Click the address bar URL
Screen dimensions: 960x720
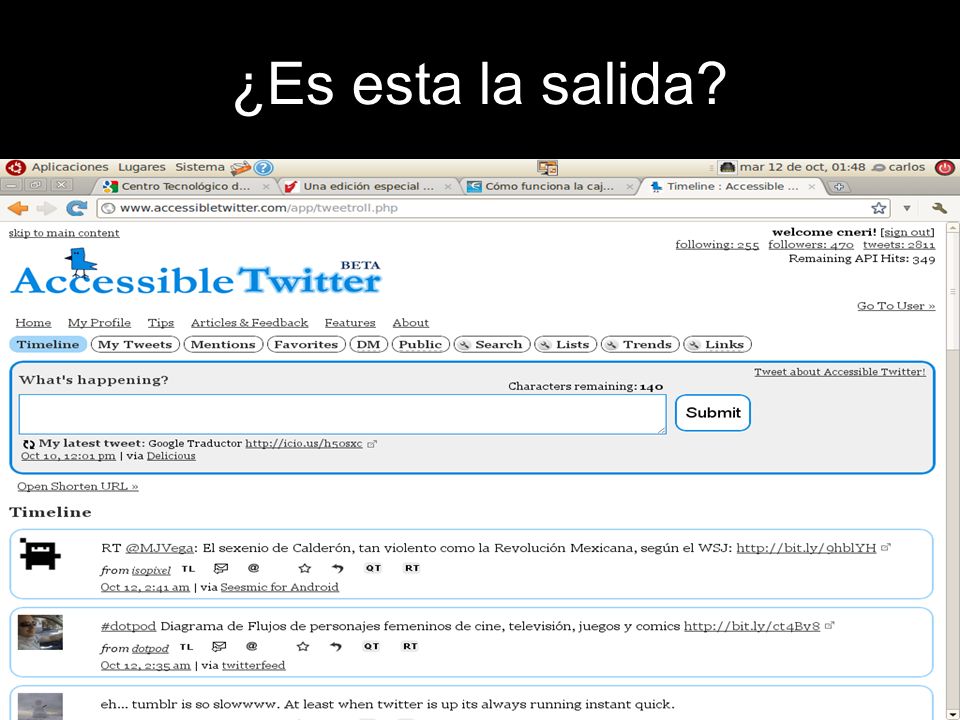click(x=258, y=208)
